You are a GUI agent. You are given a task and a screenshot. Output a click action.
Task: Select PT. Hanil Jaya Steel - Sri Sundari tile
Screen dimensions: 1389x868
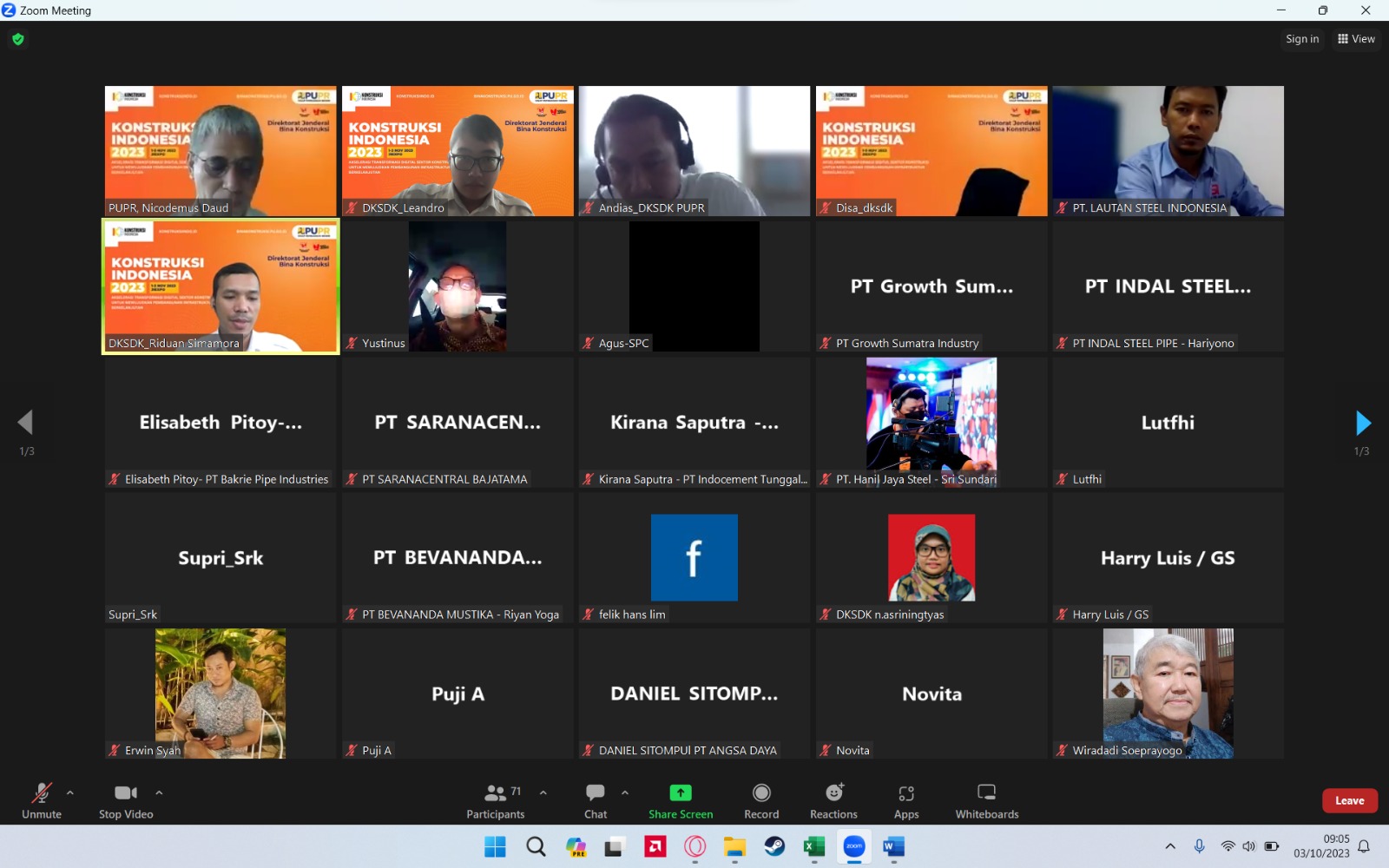pos(931,423)
